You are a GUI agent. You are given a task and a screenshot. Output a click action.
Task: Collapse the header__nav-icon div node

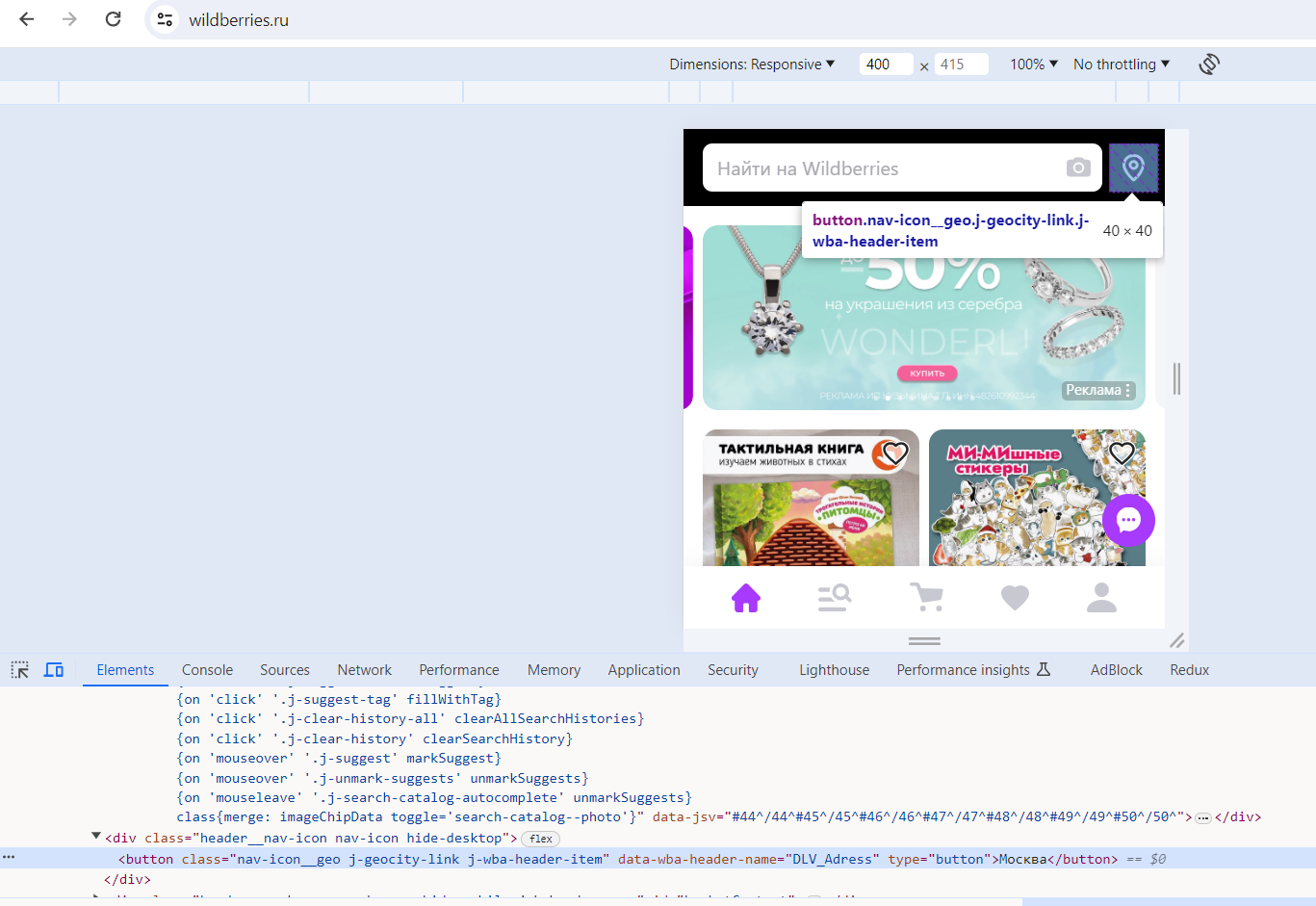coord(96,837)
